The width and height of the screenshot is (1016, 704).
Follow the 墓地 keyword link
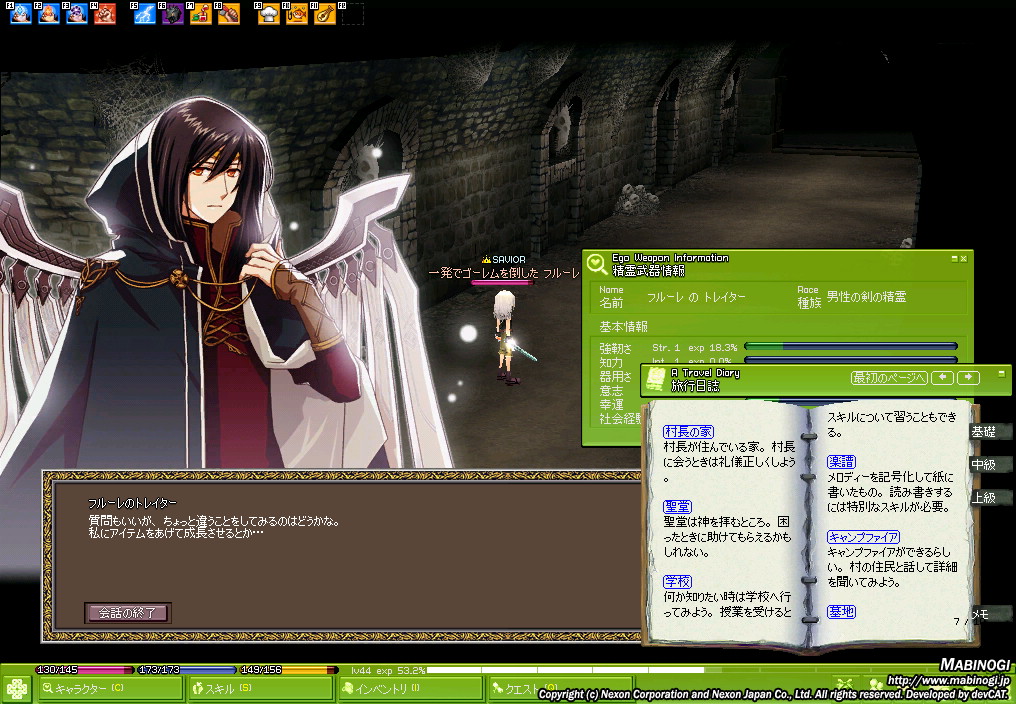[x=841, y=611]
